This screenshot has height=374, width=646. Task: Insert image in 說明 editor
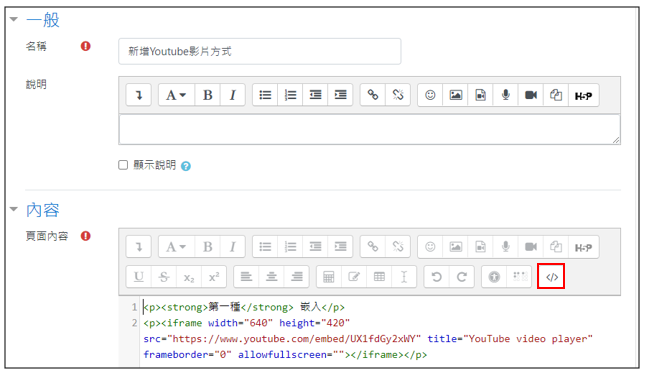pos(456,95)
